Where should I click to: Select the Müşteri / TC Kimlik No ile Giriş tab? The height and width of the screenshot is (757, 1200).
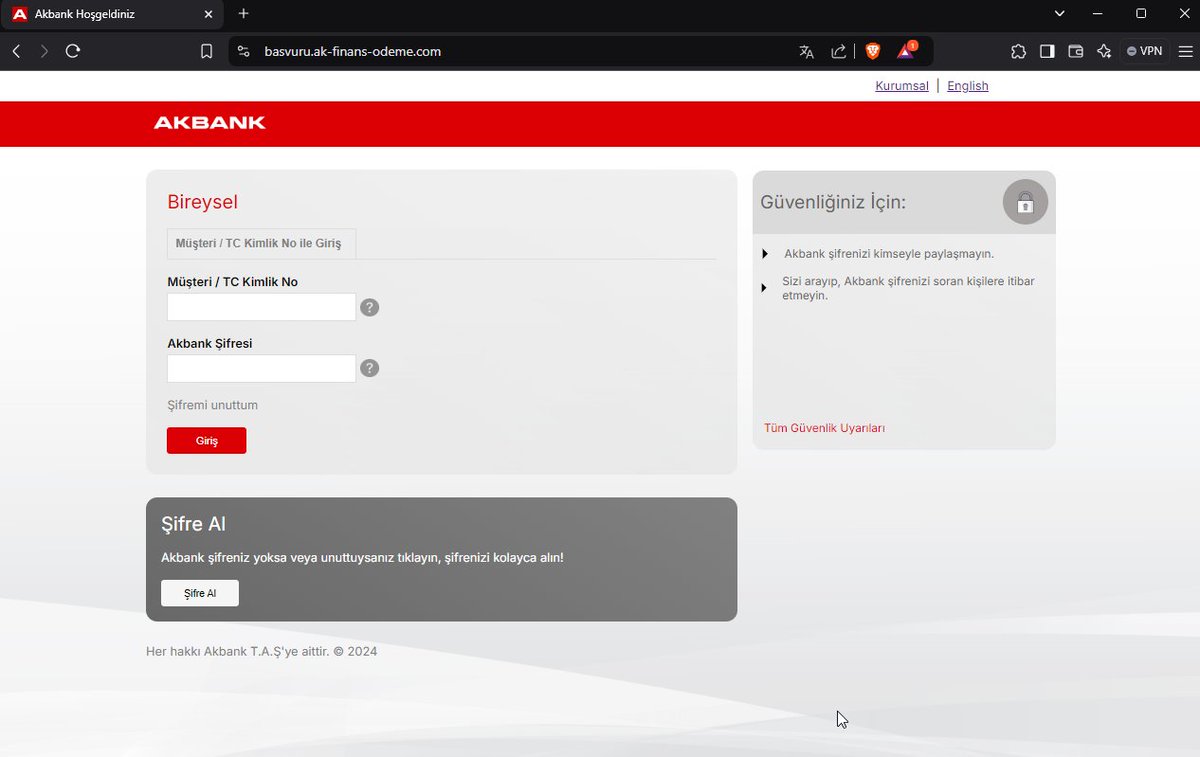pyautogui.click(x=261, y=244)
